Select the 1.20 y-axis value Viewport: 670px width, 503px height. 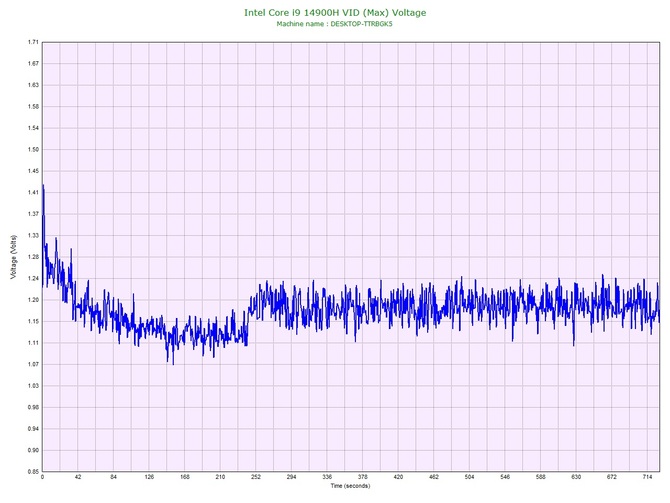click(33, 300)
